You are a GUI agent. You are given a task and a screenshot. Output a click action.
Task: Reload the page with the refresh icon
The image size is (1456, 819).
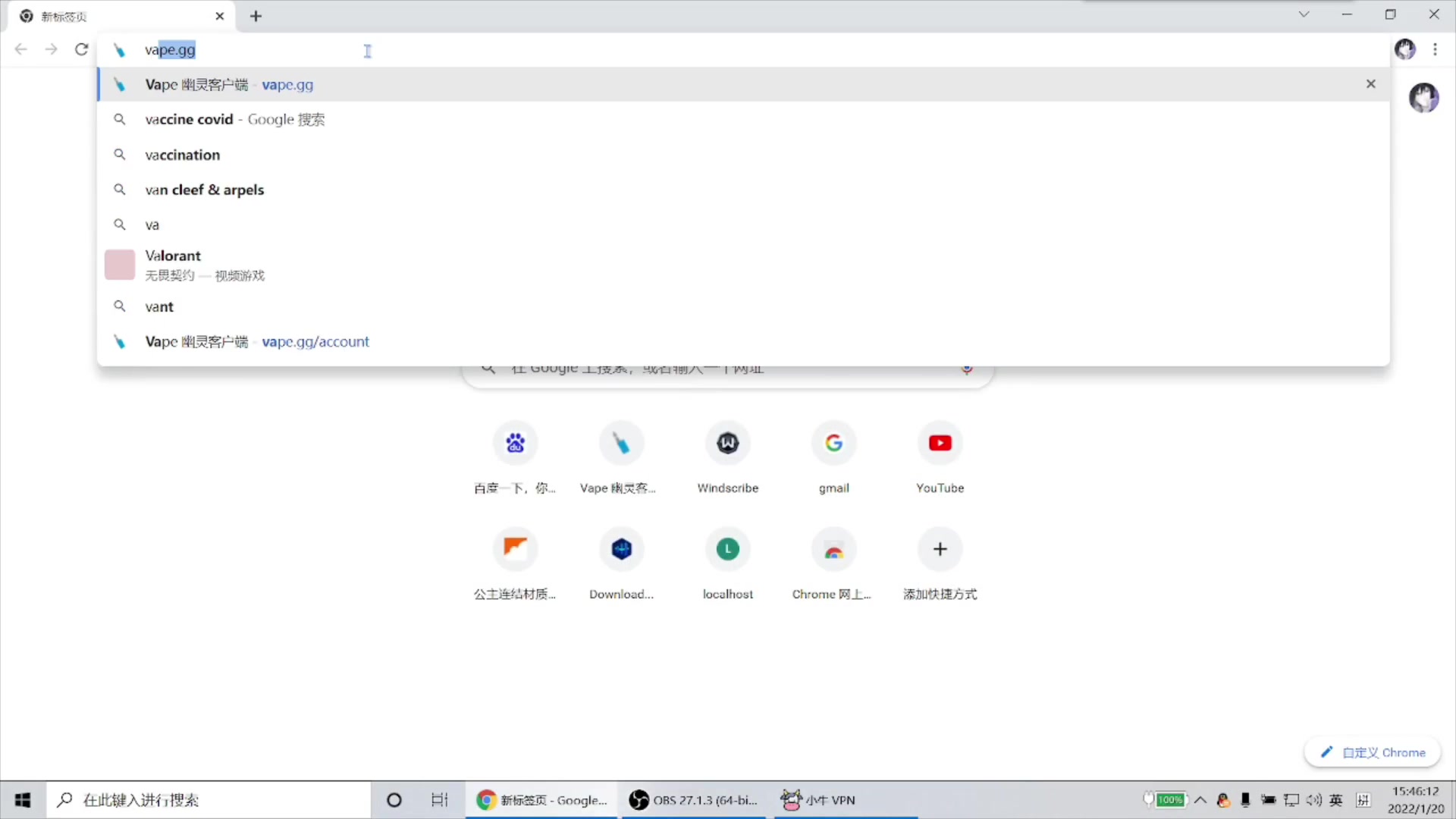point(81,49)
